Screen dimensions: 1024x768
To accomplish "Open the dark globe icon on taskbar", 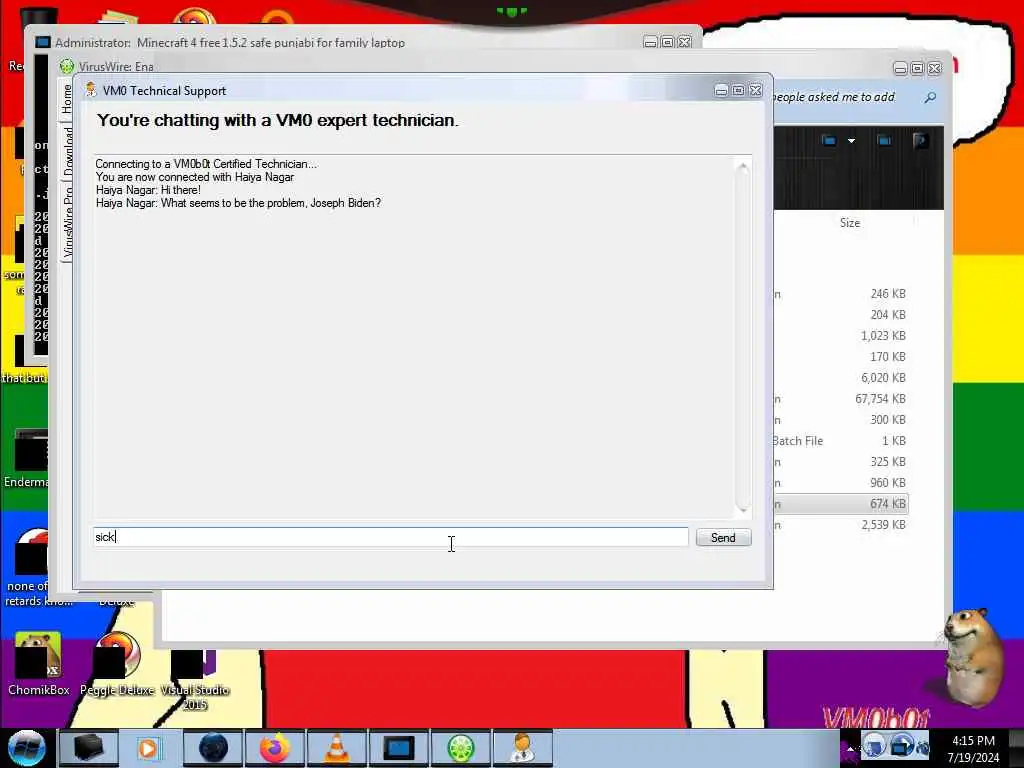I will point(213,748).
